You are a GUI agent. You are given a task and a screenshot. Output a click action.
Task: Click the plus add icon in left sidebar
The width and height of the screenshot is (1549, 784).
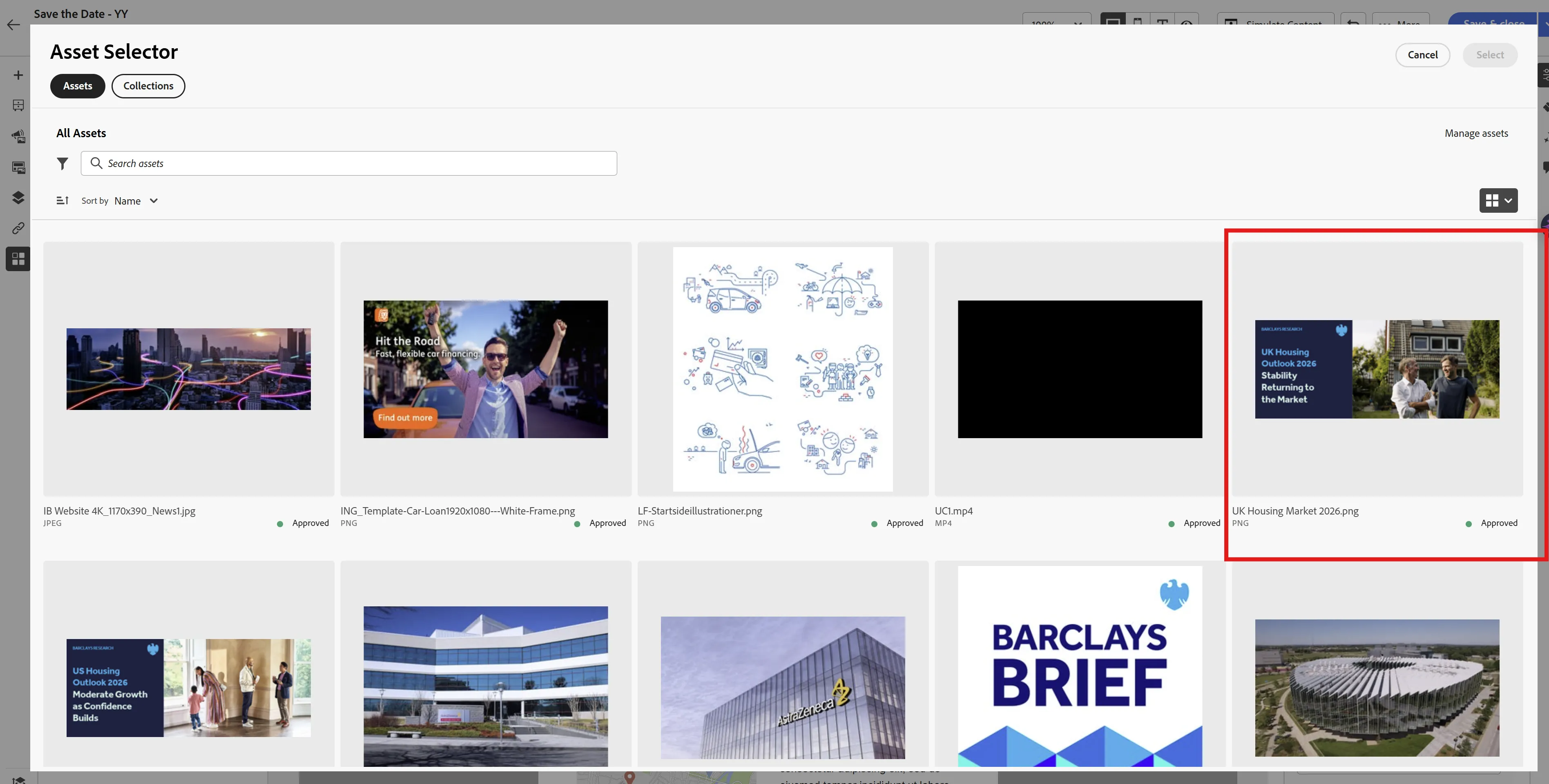coord(18,75)
